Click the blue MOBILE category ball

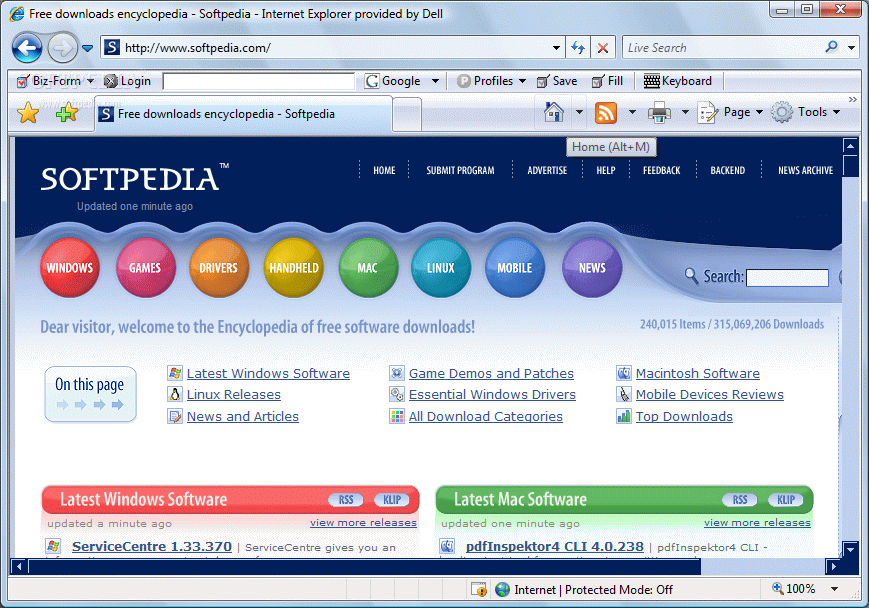point(515,268)
